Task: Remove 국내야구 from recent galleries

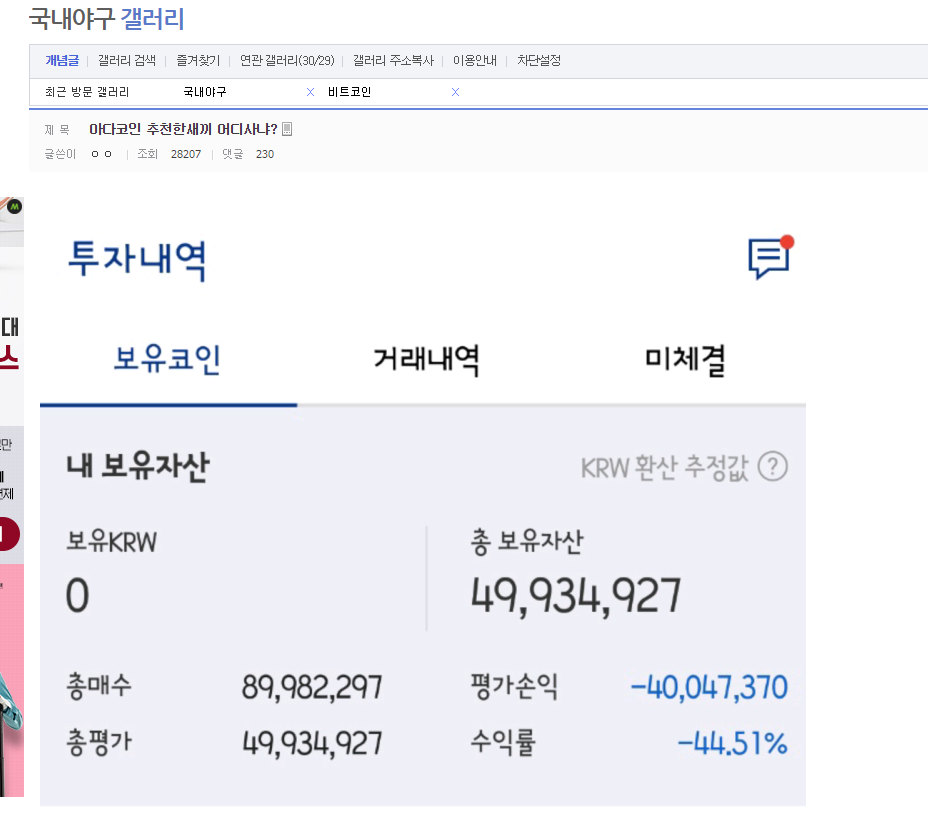Action: click(310, 92)
